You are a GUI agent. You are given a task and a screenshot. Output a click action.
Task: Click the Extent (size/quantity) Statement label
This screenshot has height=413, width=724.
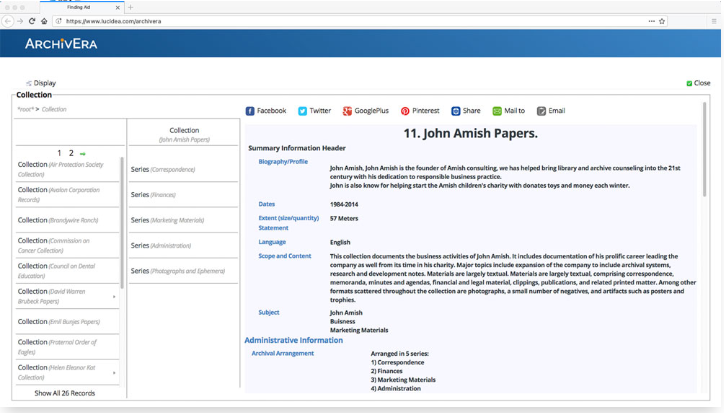289,223
